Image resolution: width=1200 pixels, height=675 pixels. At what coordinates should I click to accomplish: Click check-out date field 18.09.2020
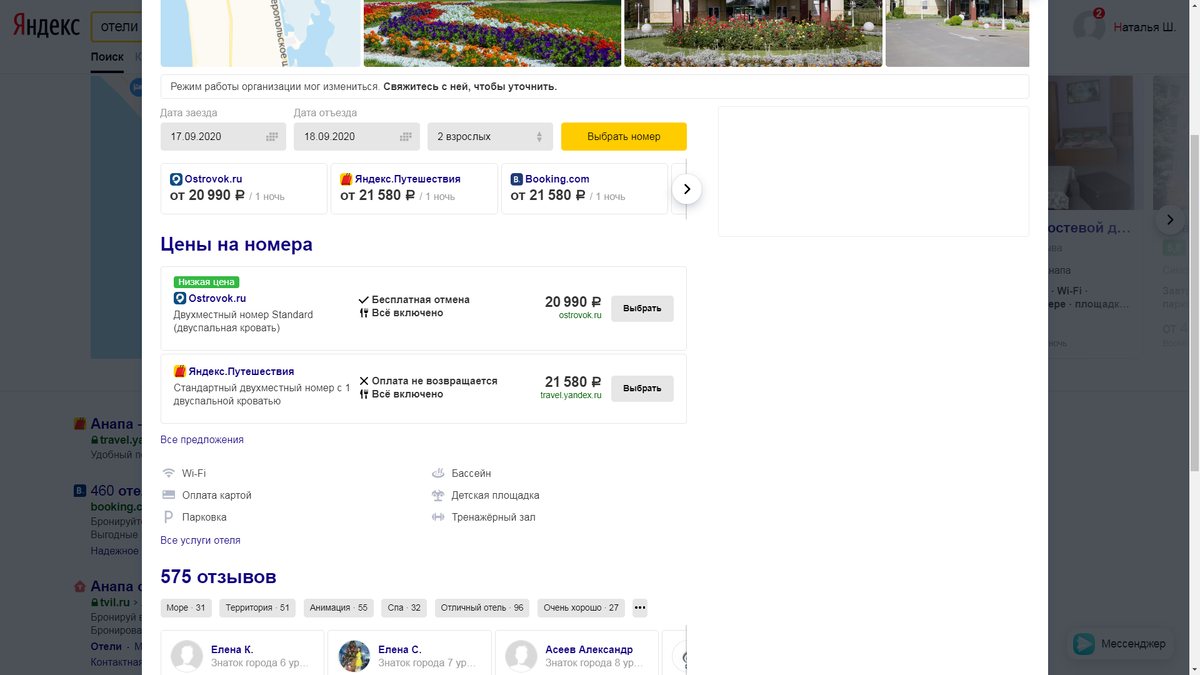pyautogui.click(x=356, y=137)
